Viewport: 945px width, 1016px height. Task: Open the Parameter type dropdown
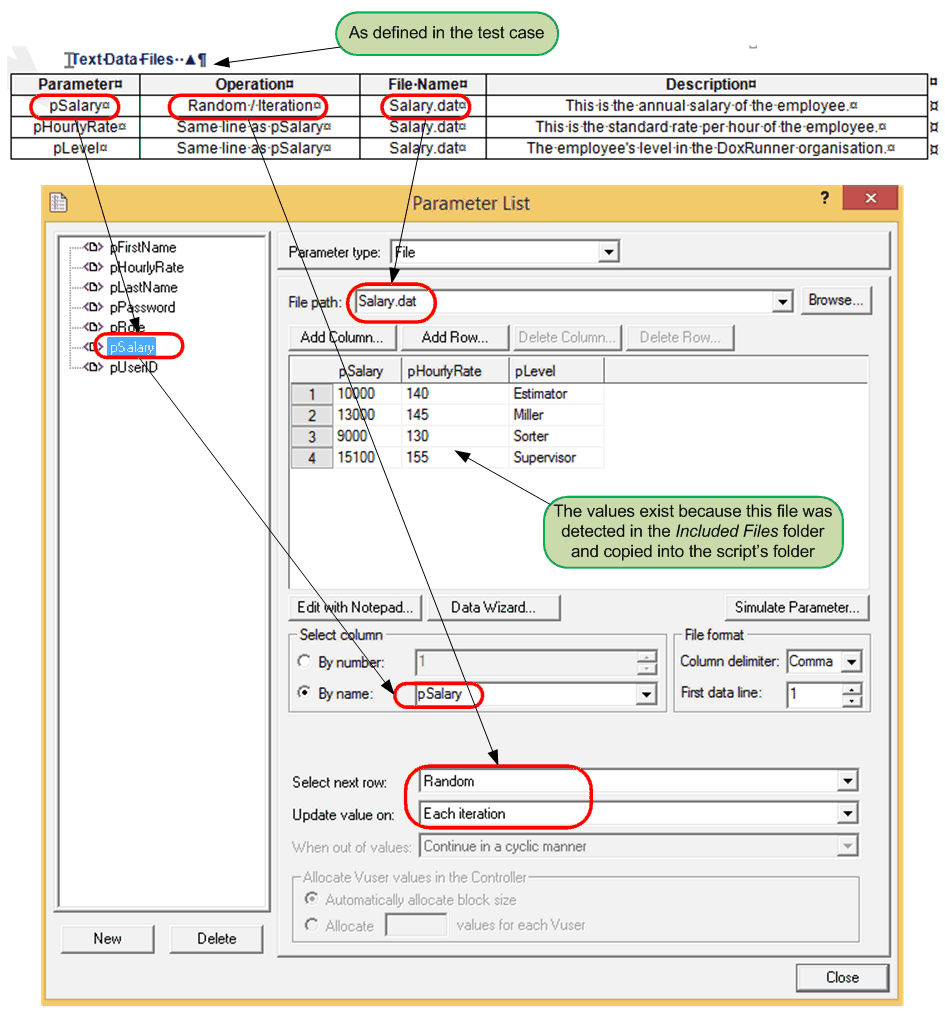pos(608,251)
